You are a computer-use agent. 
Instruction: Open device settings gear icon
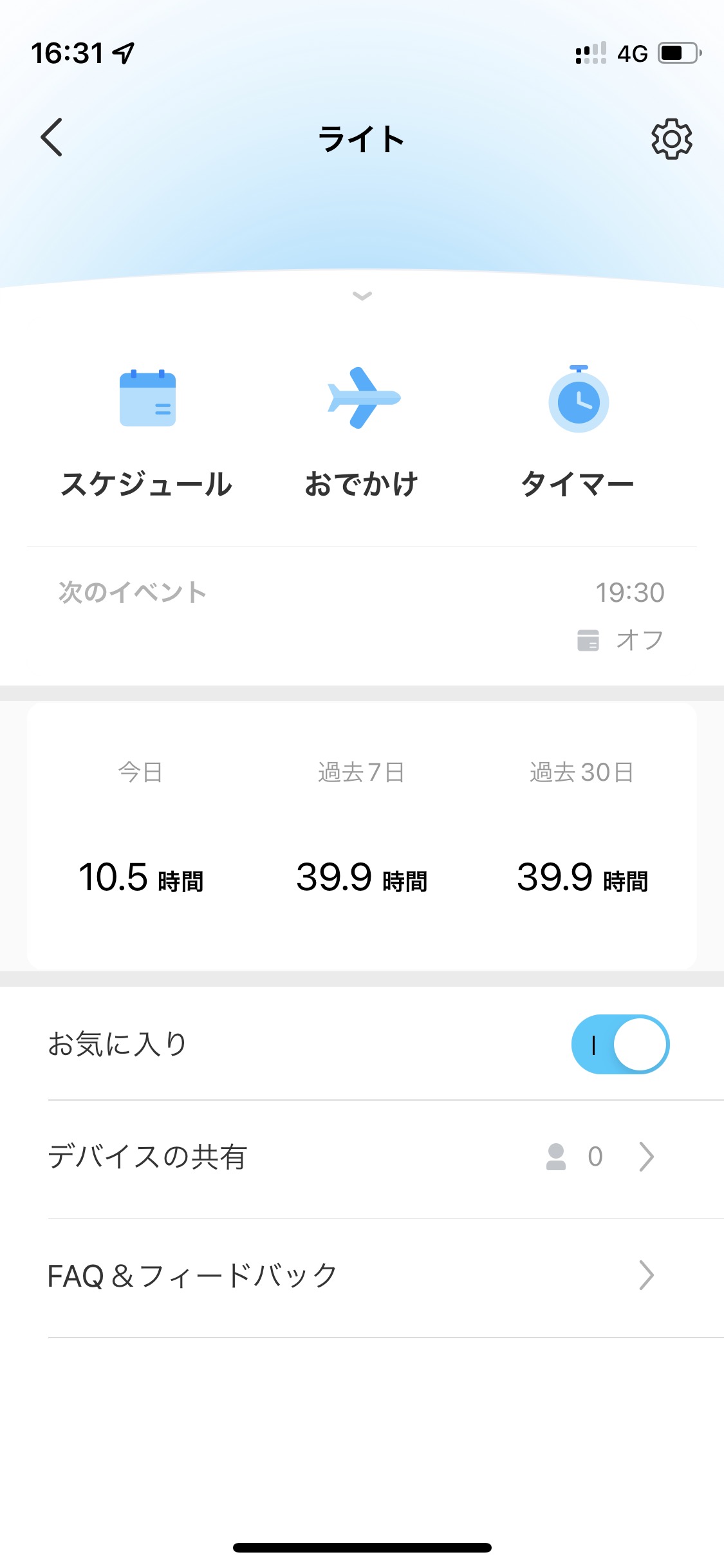(671, 138)
